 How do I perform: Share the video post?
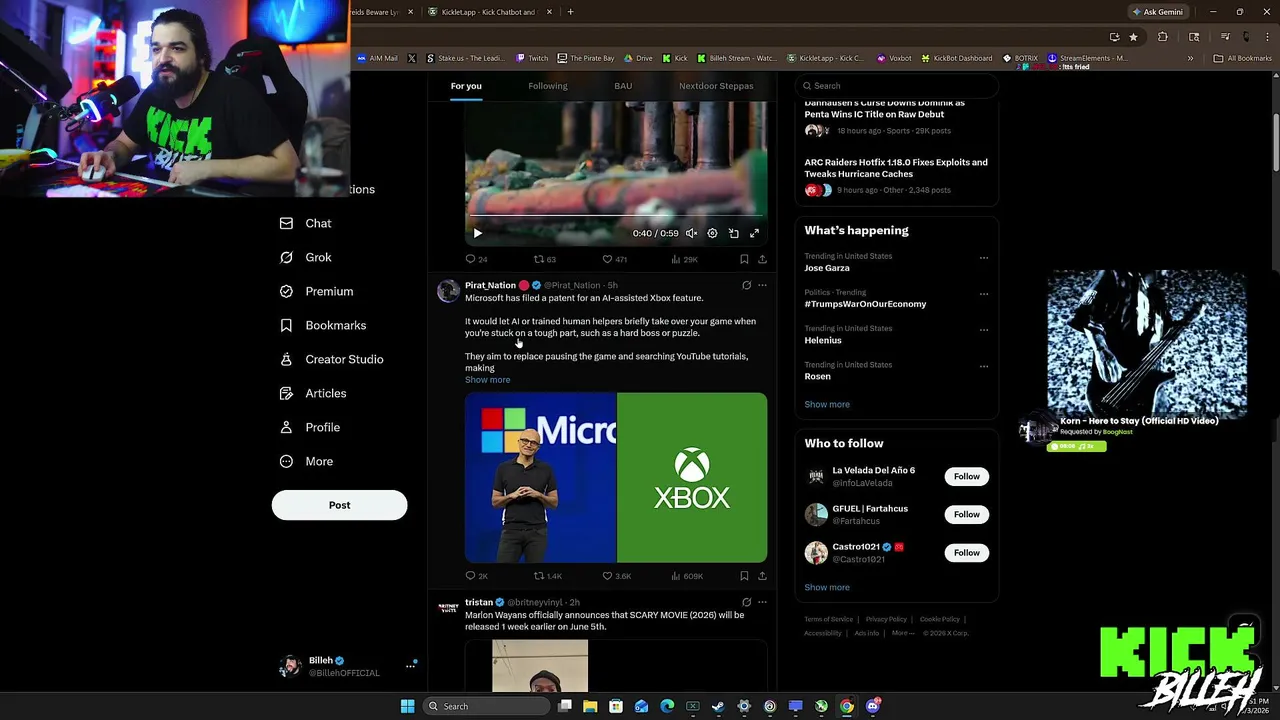click(x=762, y=259)
